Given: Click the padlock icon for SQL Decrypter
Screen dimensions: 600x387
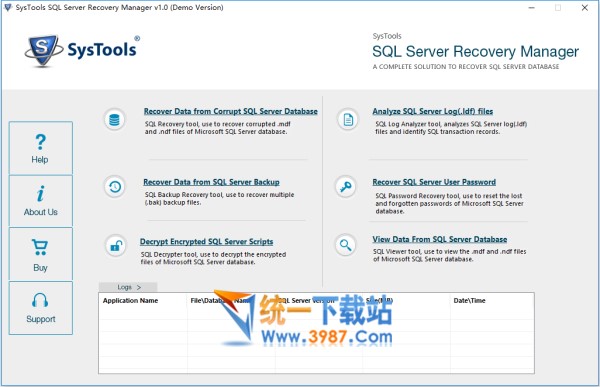Looking at the screenshot, I should (116, 245).
